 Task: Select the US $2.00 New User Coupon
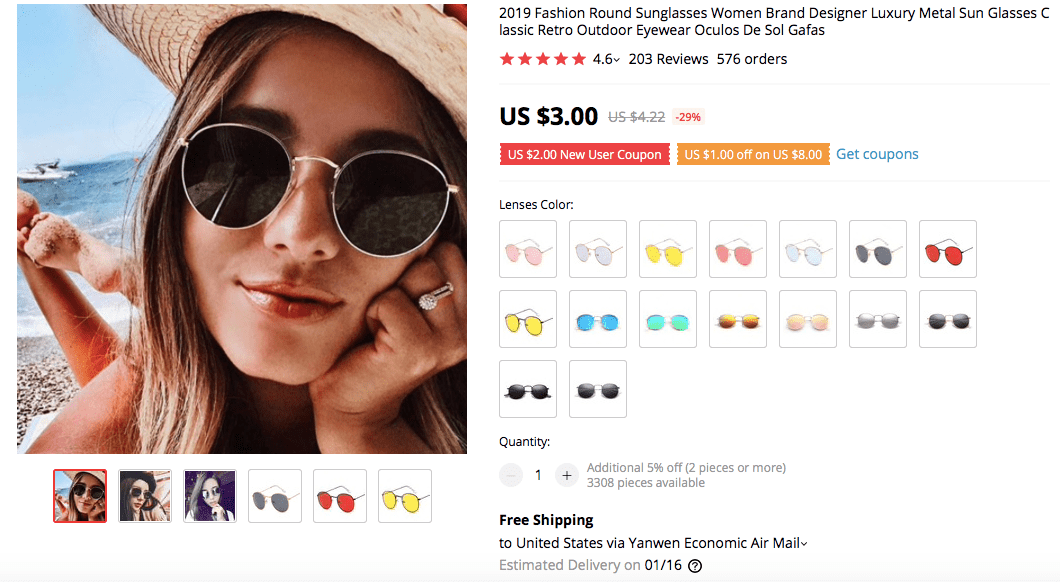coord(584,155)
